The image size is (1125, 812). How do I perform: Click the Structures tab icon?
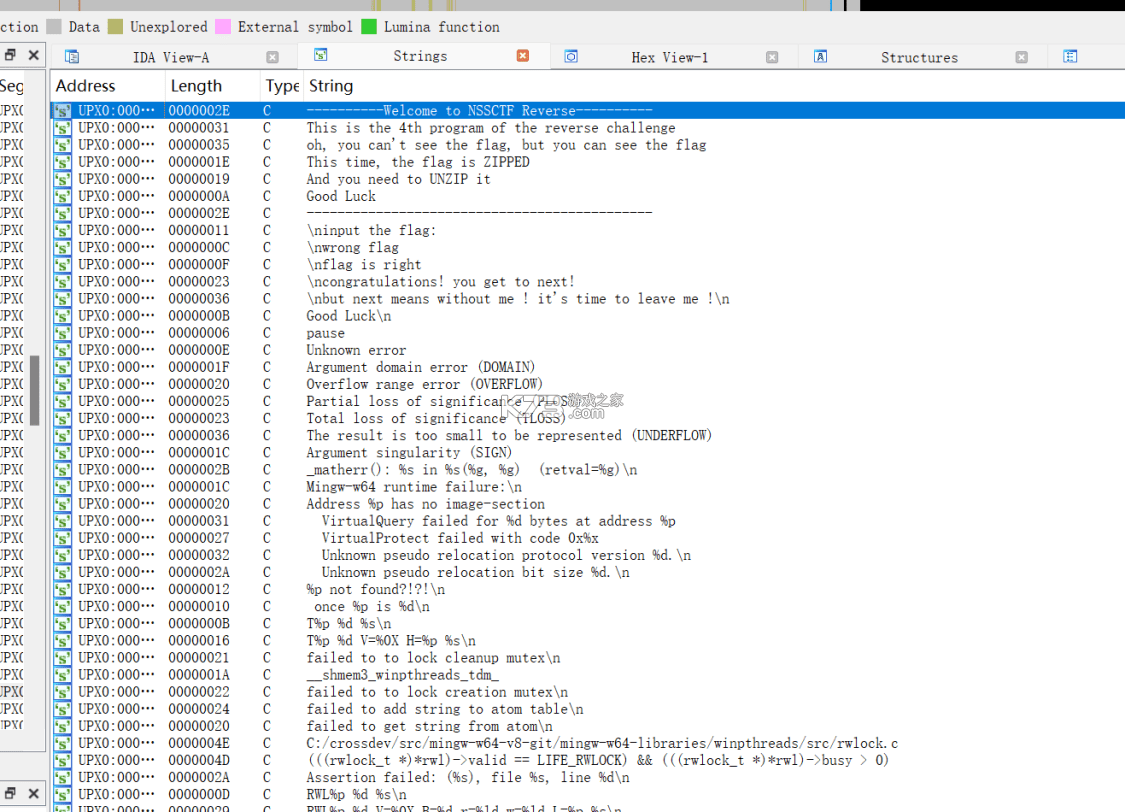point(821,57)
